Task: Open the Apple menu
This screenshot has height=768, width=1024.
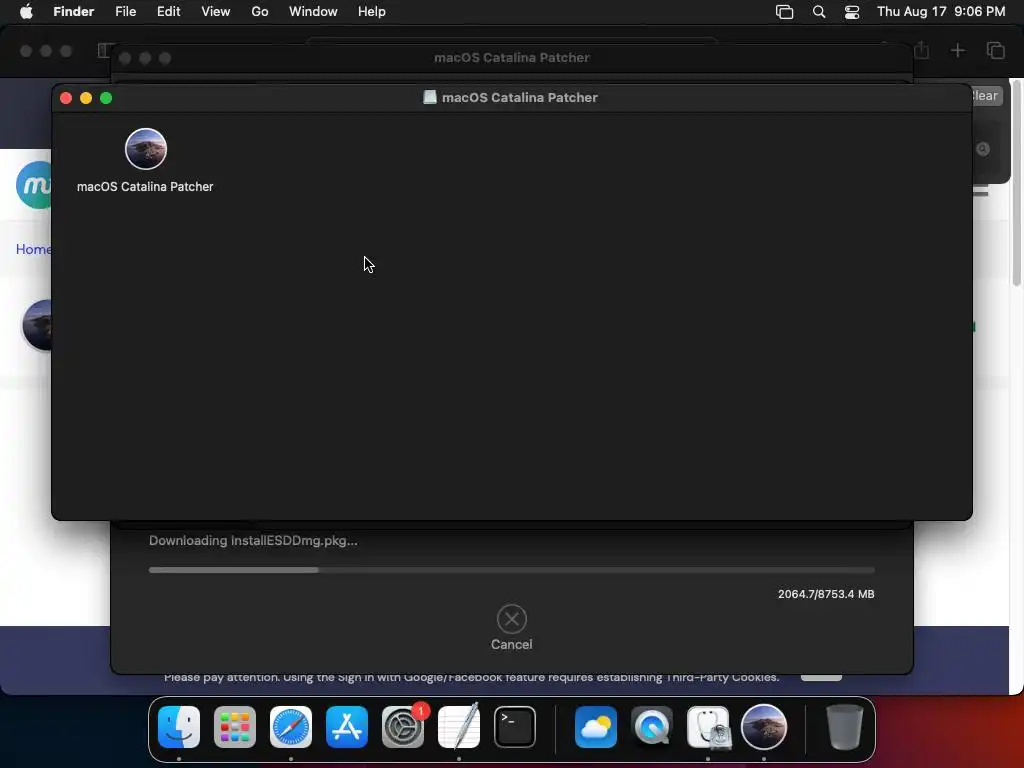Action: click(26, 12)
